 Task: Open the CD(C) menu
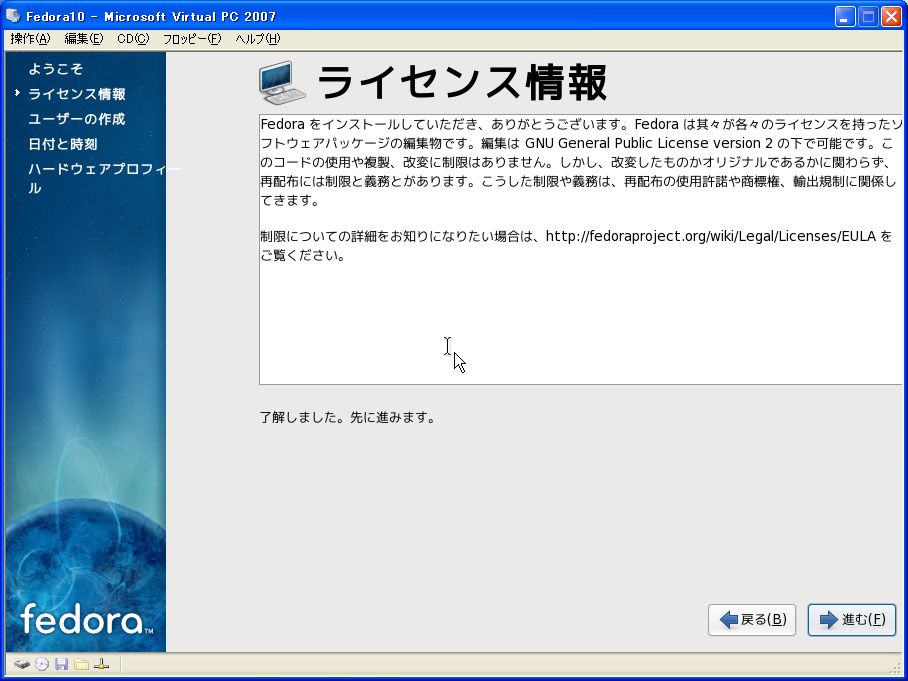coord(133,39)
